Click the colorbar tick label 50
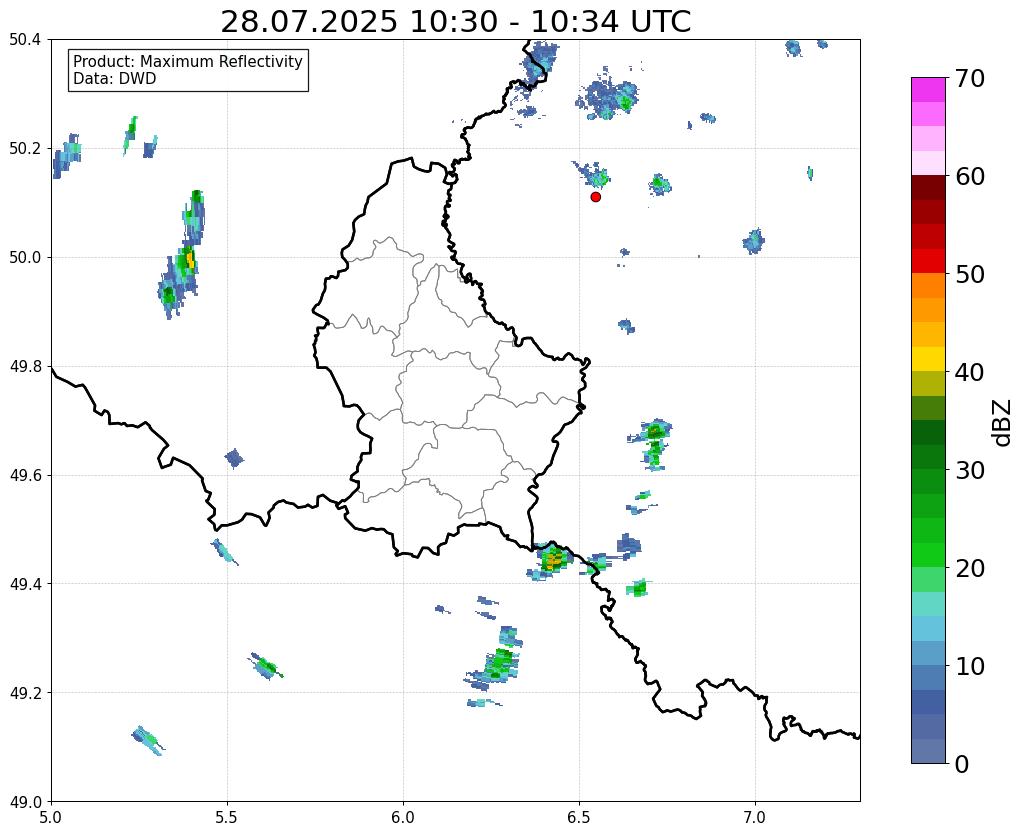 [970, 274]
